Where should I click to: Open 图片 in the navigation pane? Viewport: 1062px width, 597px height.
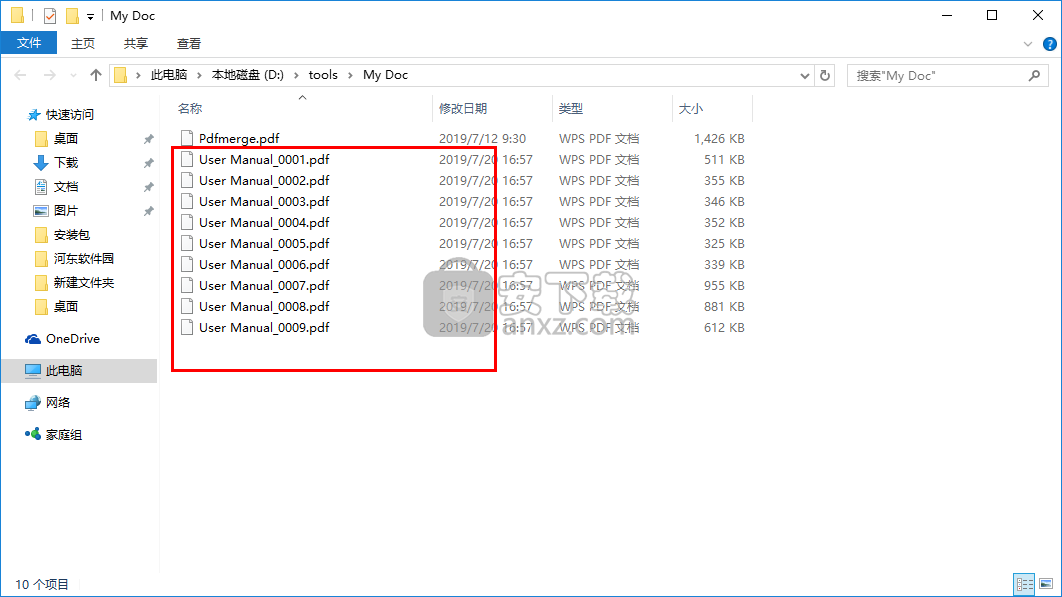pos(66,211)
